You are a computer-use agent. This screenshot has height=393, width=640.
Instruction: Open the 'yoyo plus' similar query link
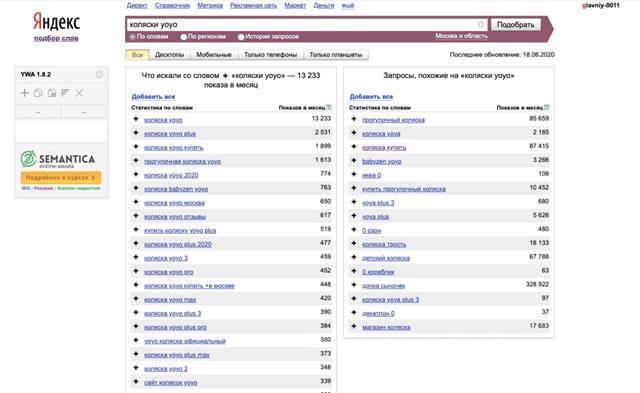click(376, 216)
